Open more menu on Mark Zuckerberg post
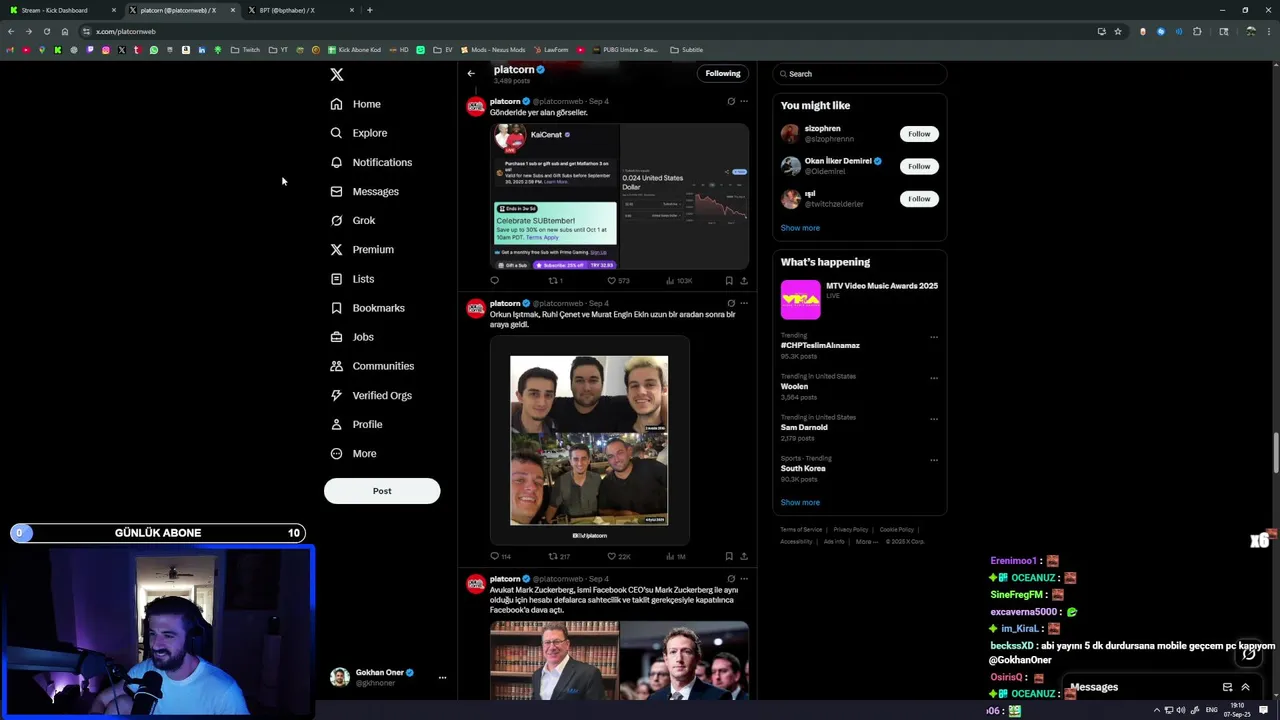The width and height of the screenshot is (1280, 720). click(744, 578)
